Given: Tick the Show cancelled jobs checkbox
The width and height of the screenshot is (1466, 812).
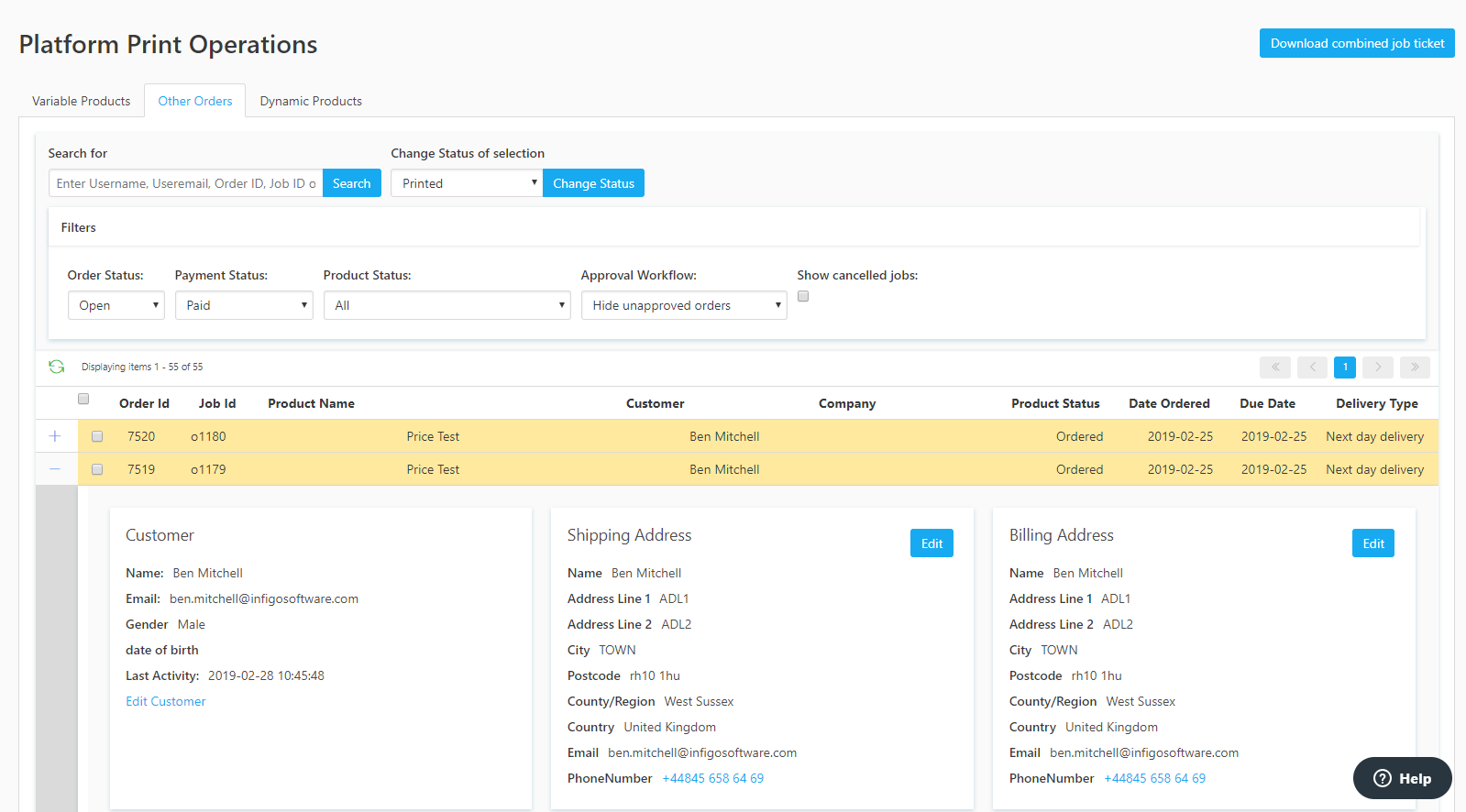Looking at the screenshot, I should pyautogui.click(x=803, y=296).
